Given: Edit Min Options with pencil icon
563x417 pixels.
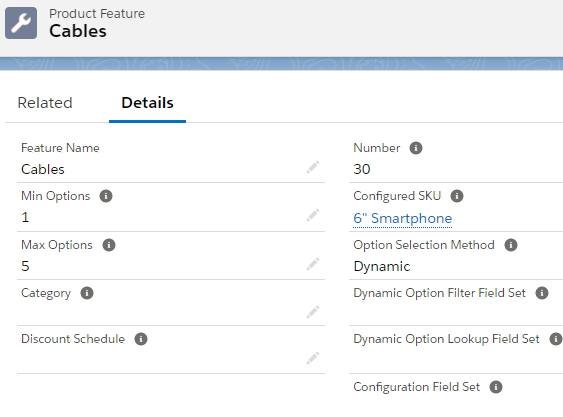Looking at the screenshot, I should 313,215.
